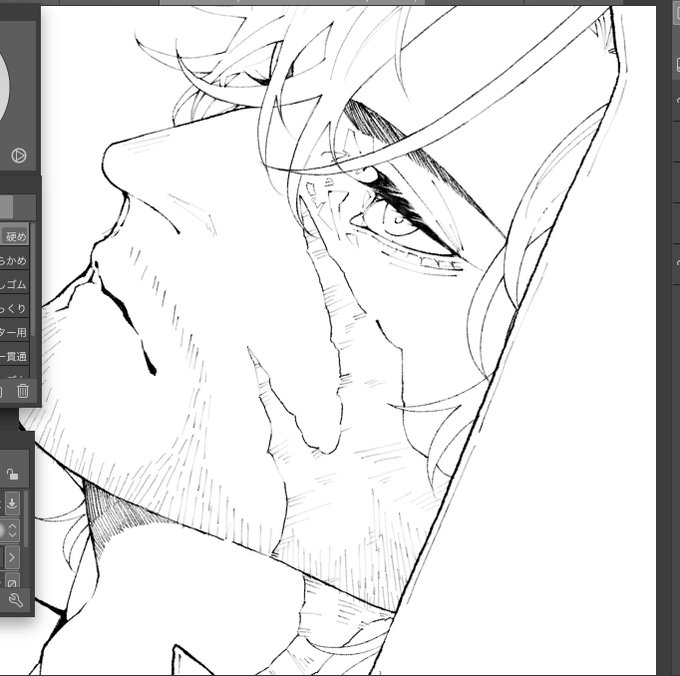Screen dimensions: 680x676
Task: Delete sub tool with the trash icon
Action: pyautogui.click(x=23, y=392)
